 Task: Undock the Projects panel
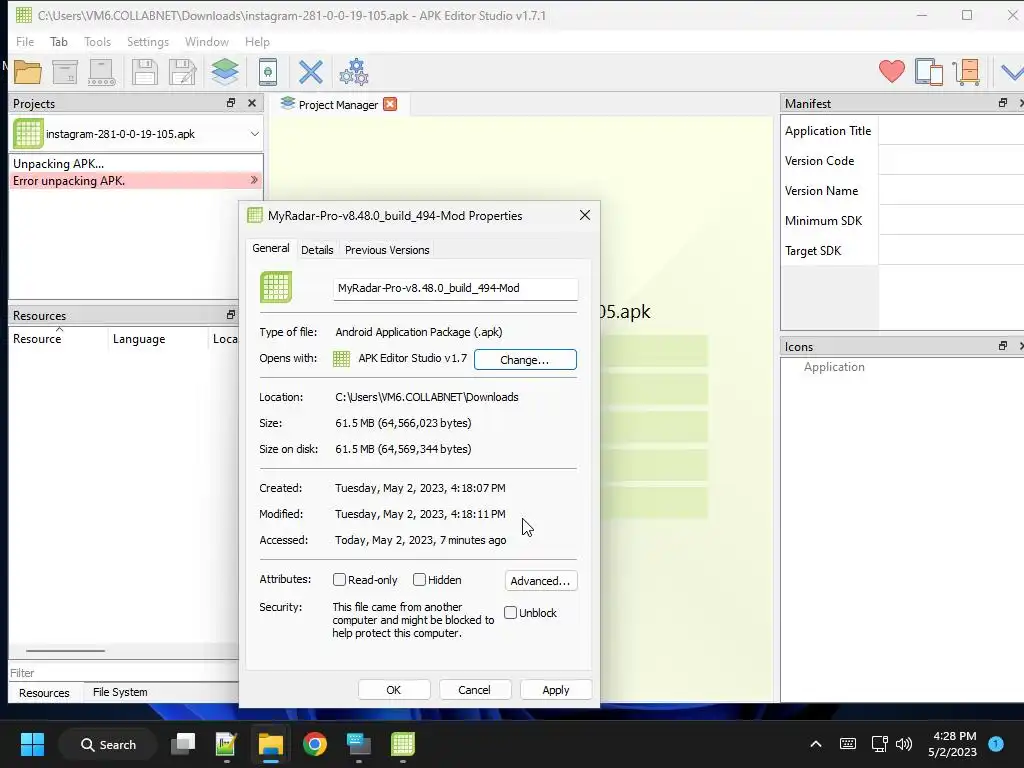231,103
